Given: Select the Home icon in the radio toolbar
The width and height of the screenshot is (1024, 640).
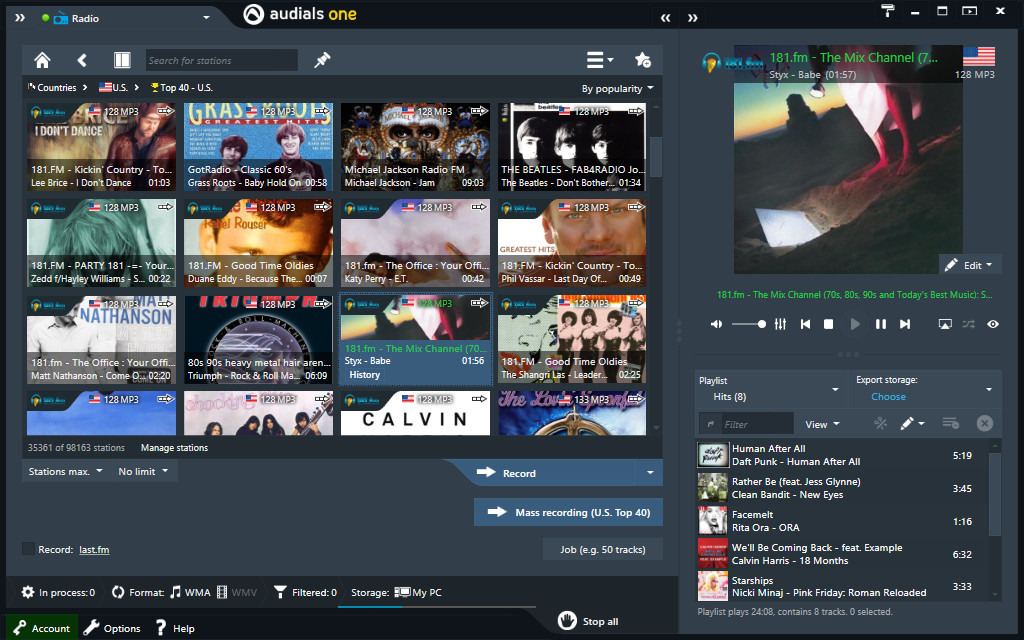Looking at the screenshot, I should [x=41, y=60].
